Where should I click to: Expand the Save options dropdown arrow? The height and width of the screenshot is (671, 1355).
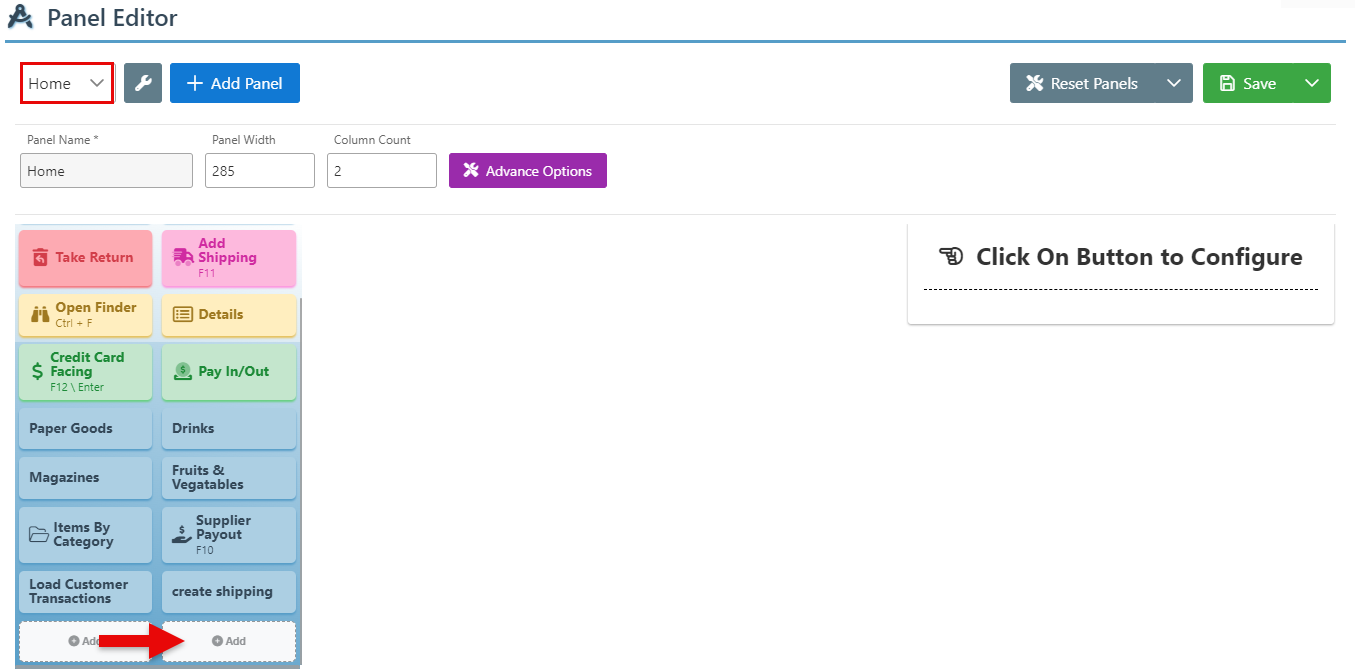point(1311,83)
